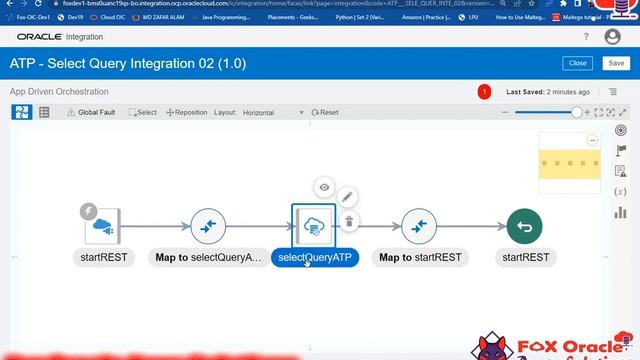Click maximize canvas icon
Screen dimensions: 640x360
[623, 112]
